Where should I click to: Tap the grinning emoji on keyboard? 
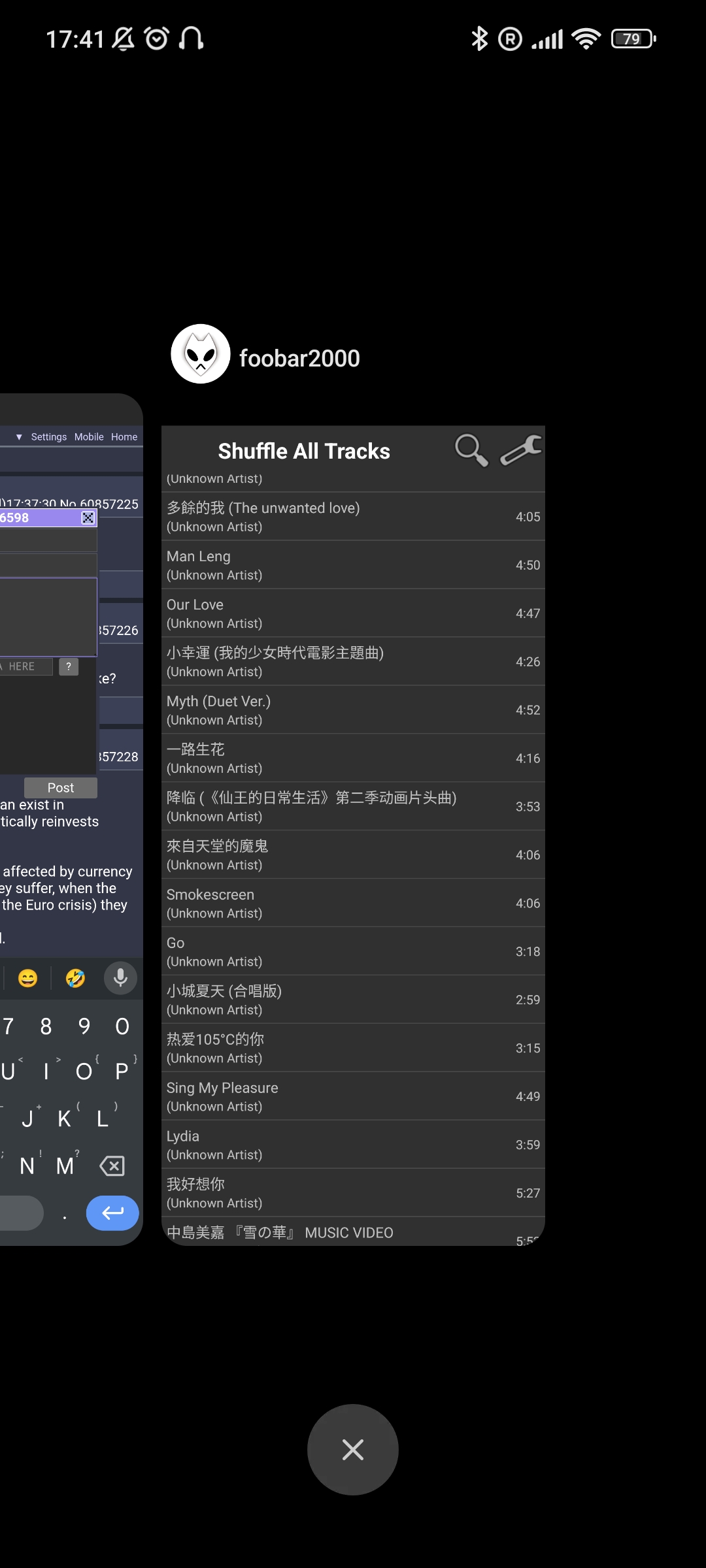[x=27, y=978]
